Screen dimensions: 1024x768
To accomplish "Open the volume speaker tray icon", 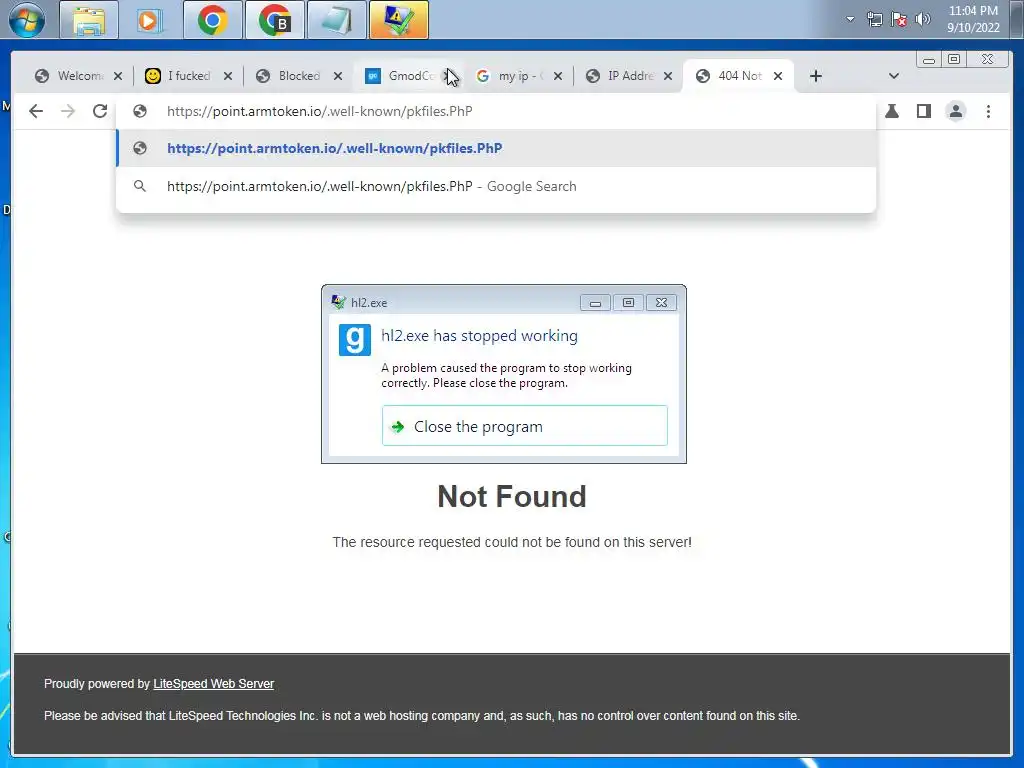I will (x=923, y=19).
